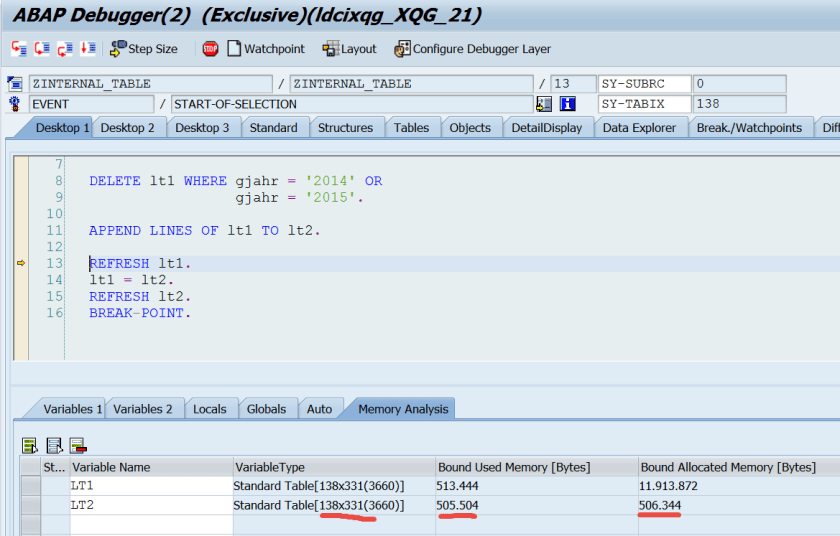This screenshot has height=536, width=840.
Task: Open the Globals tab
Action: click(266, 408)
